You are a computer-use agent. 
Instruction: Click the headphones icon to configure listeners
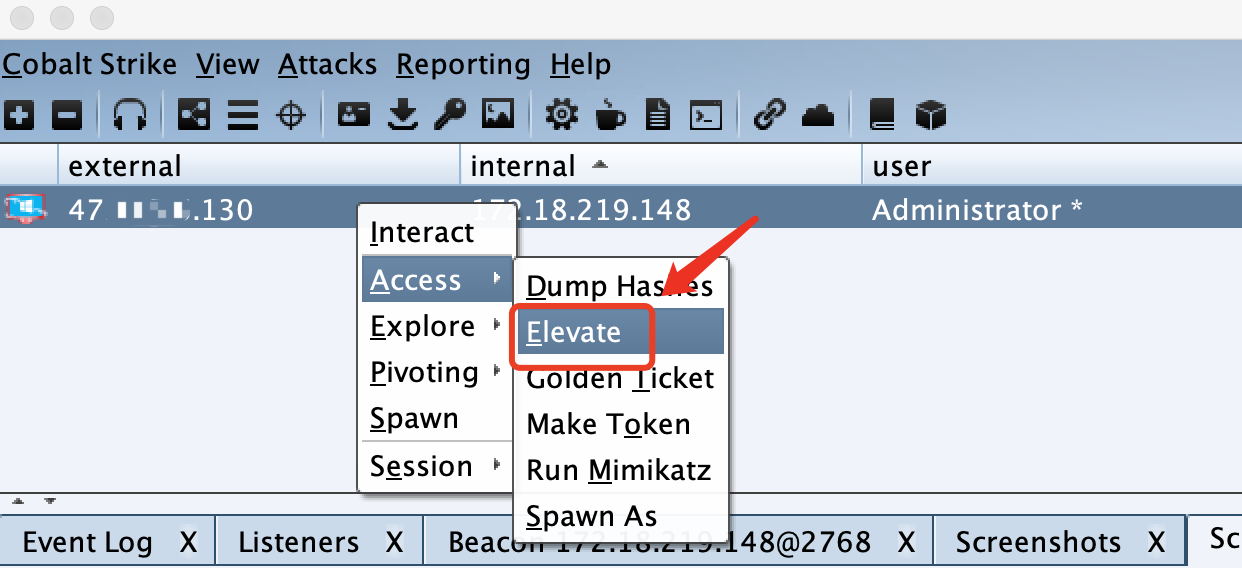coord(130,115)
